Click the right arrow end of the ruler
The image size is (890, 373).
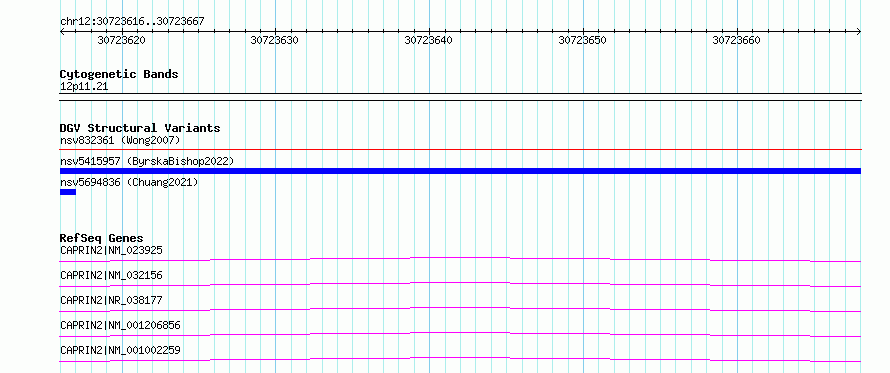(859, 32)
